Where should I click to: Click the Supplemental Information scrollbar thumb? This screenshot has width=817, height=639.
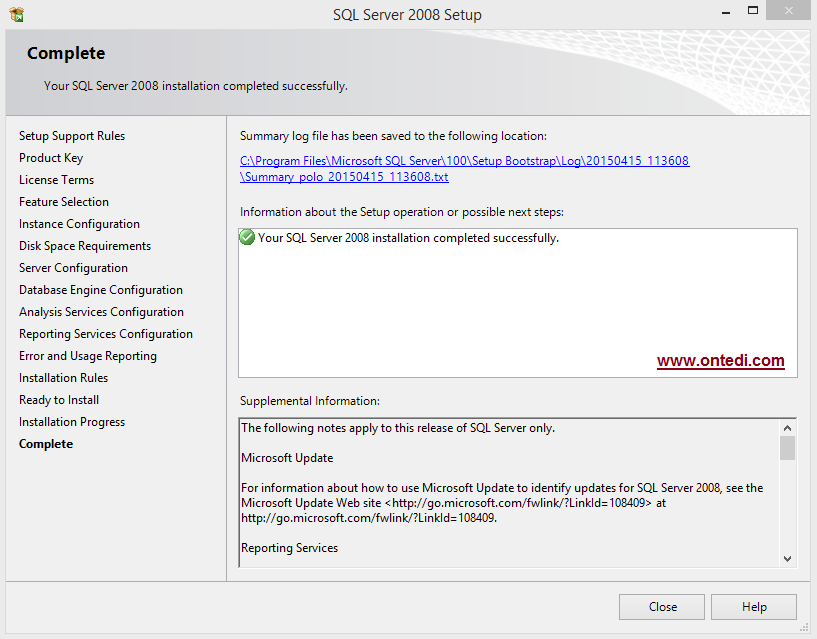[787, 448]
